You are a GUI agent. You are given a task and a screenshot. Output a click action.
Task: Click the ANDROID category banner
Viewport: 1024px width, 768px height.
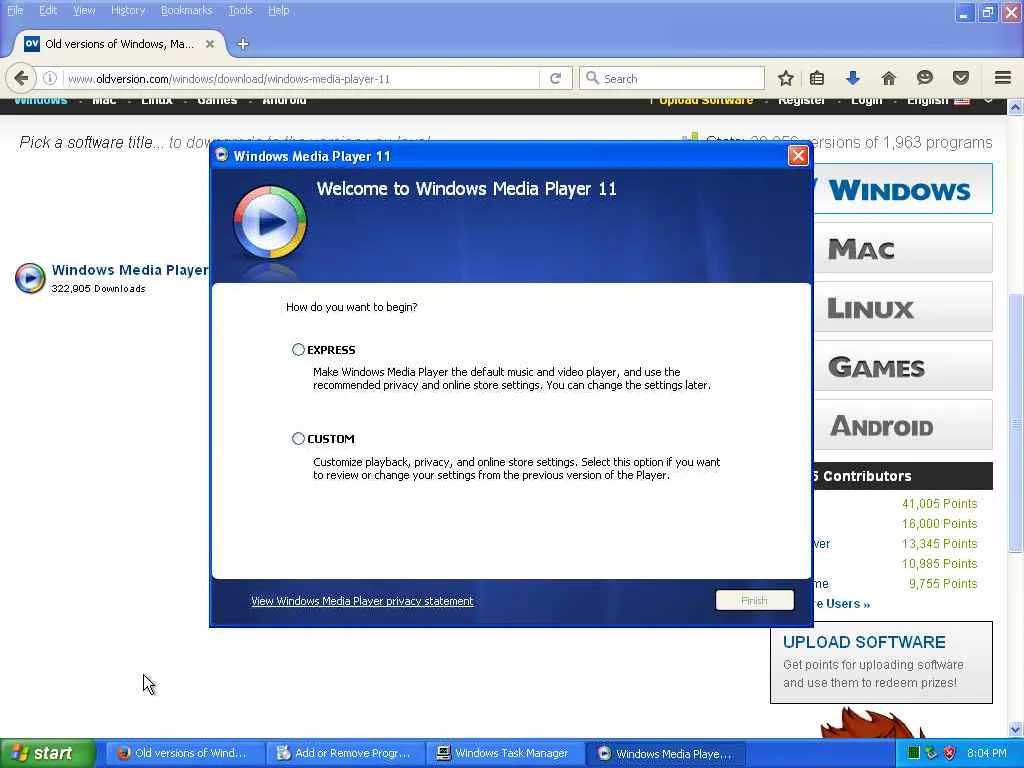pyautogui.click(x=903, y=425)
